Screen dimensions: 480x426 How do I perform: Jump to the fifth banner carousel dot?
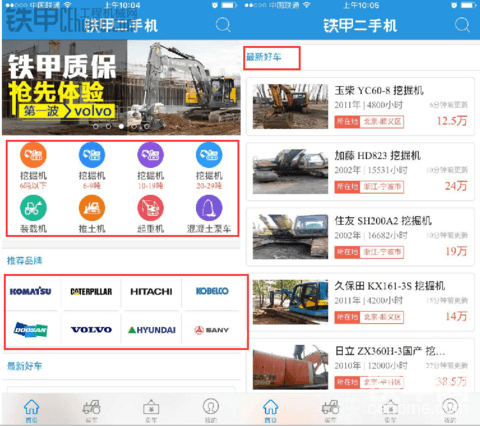tap(146, 126)
